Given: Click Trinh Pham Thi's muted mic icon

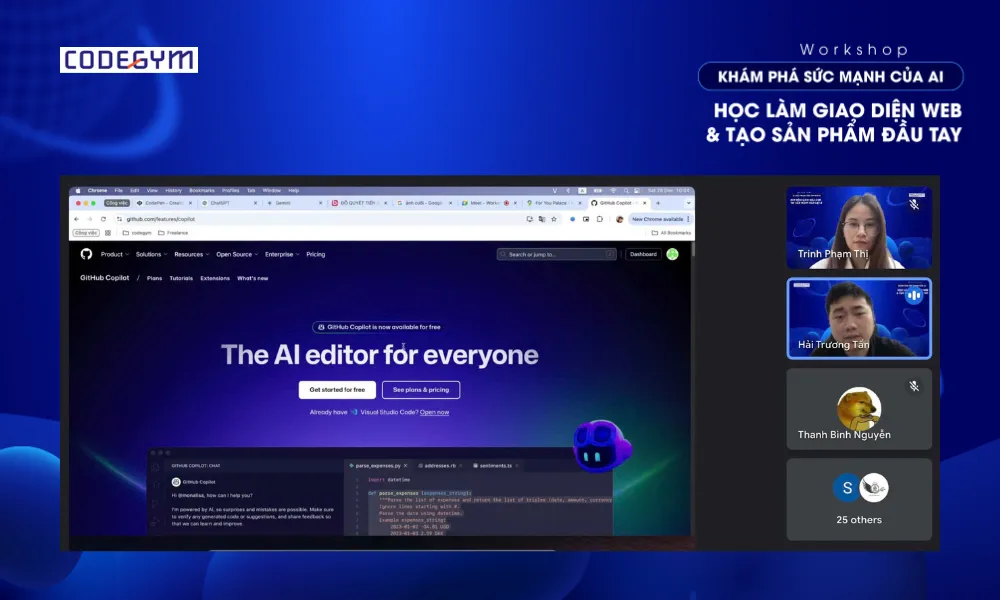Looking at the screenshot, I should coord(914,204).
